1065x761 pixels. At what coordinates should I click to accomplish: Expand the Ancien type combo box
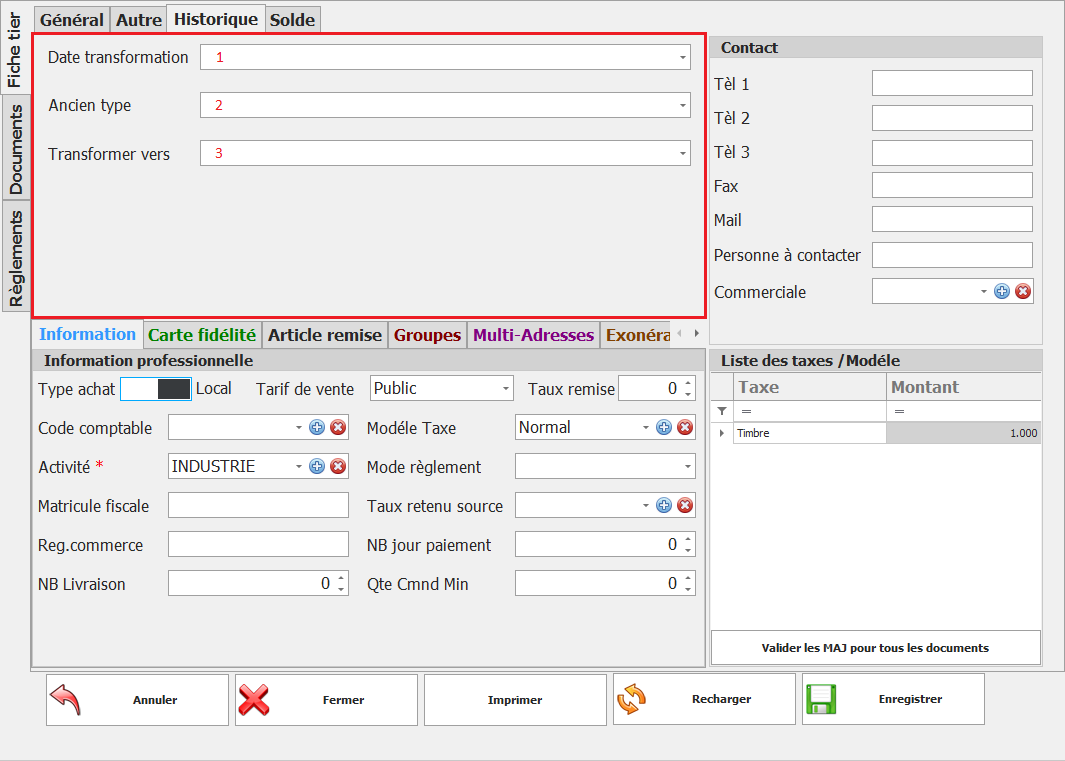coord(683,105)
